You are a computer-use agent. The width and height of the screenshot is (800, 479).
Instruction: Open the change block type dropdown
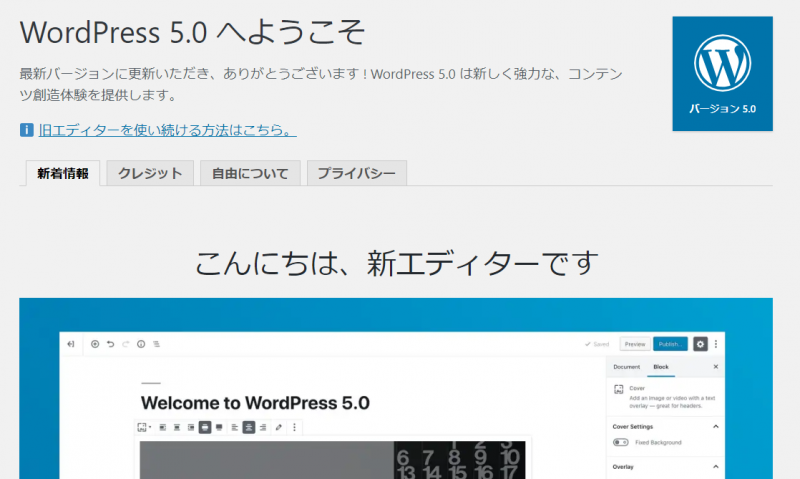coord(144,427)
